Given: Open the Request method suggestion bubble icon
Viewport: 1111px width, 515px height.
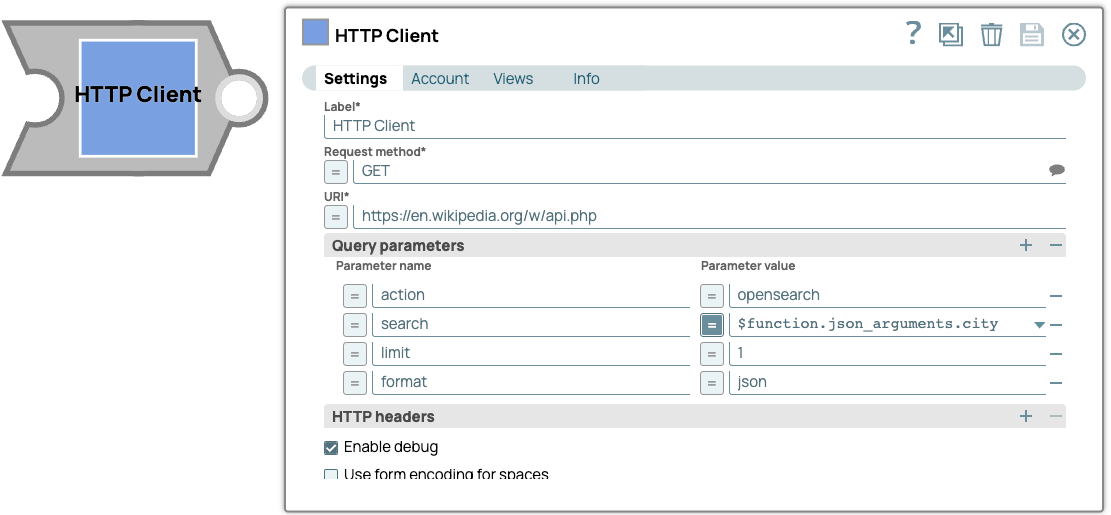Looking at the screenshot, I should click(1056, 171).
